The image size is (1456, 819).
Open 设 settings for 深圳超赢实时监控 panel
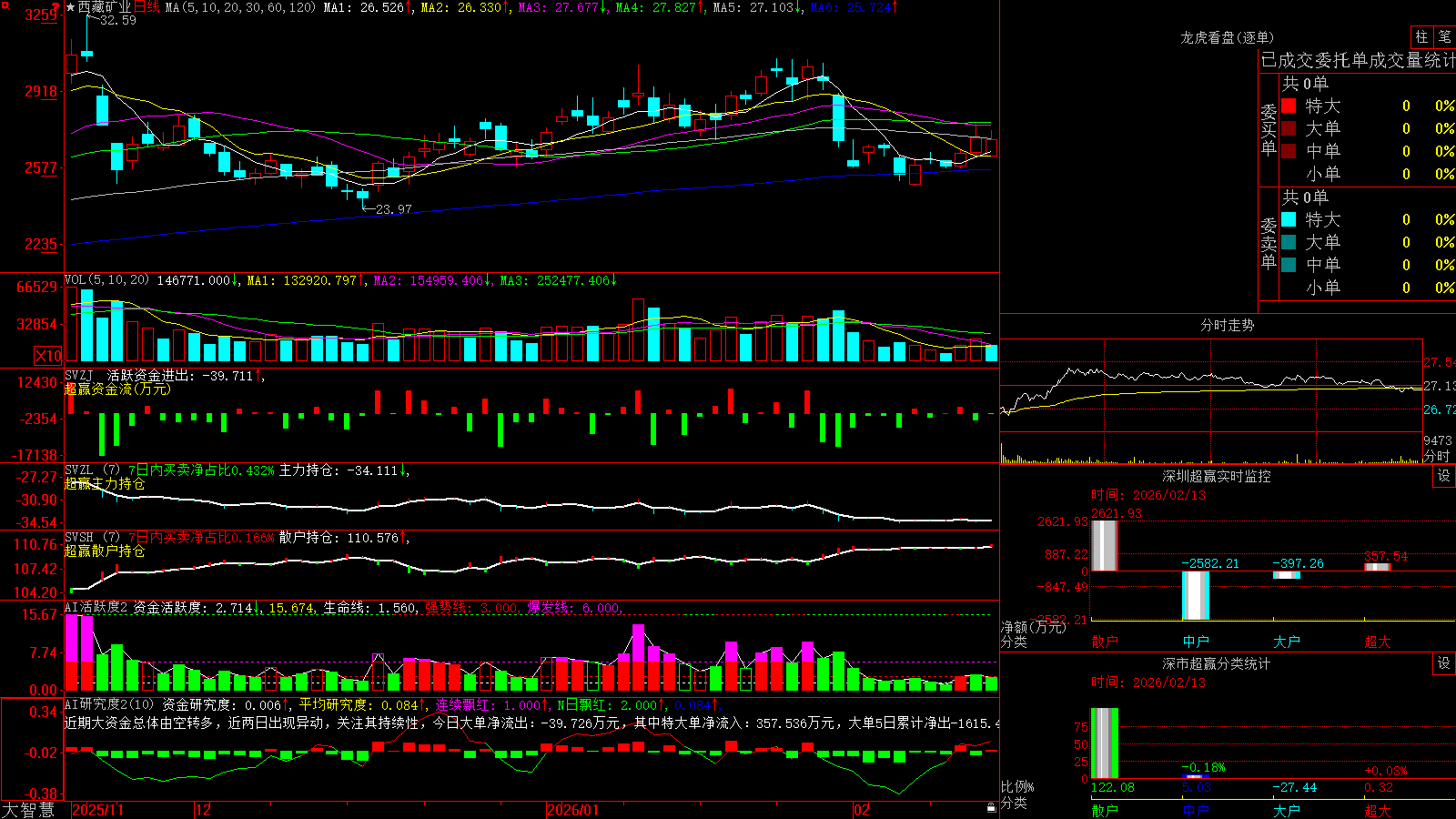click(x=1444, y=476)
